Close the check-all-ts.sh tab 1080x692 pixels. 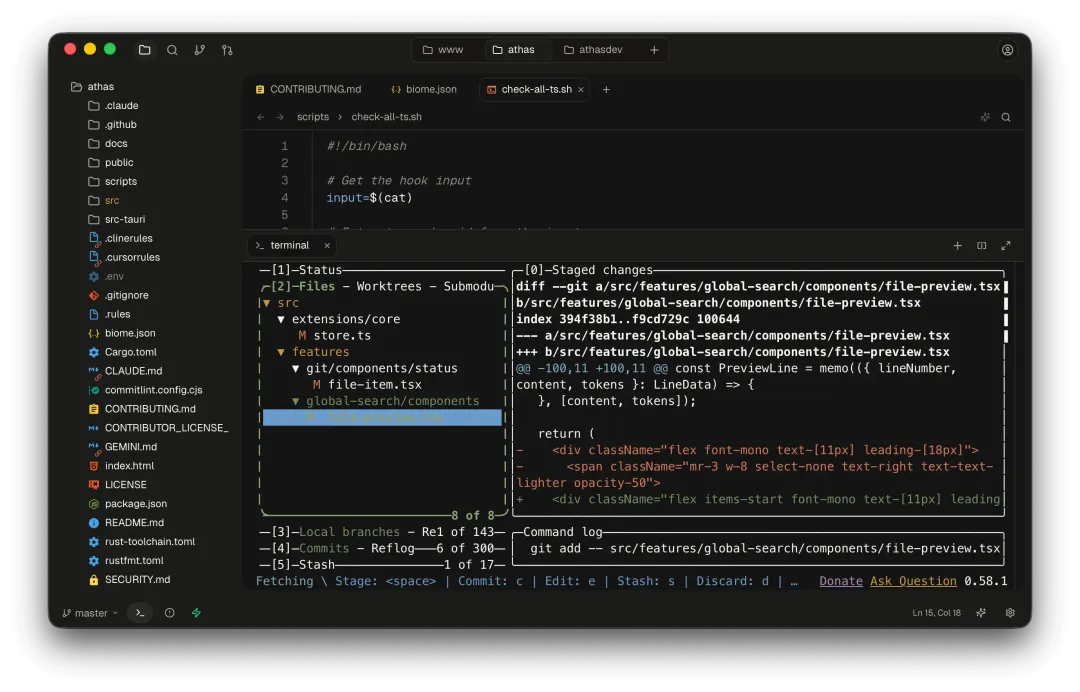581,89
